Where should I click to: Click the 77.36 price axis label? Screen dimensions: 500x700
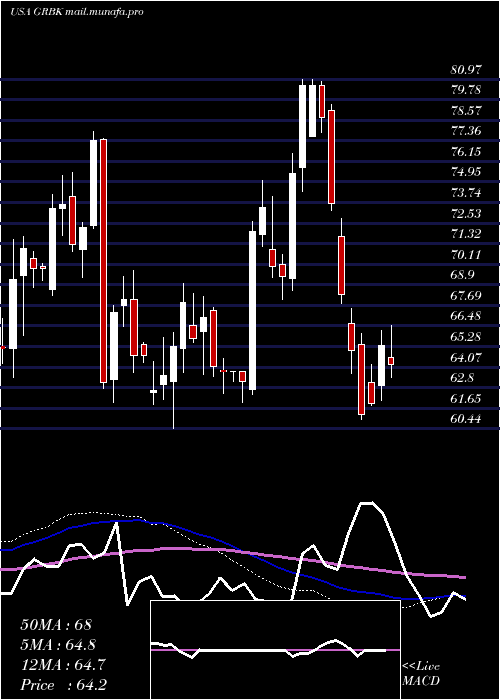[x=466, y=131]
